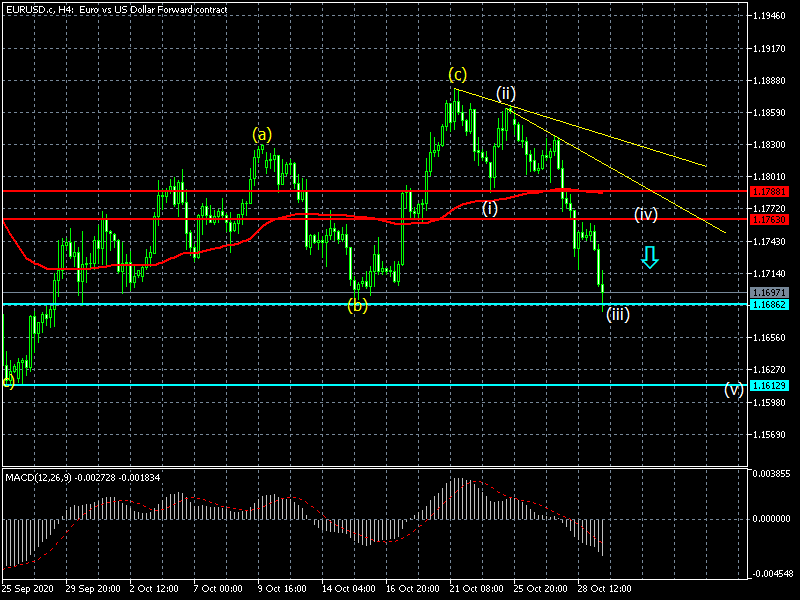The image size is (800, 600).
Task: Click the 25 Oct 20:00 time label
Action: (540, 589)
